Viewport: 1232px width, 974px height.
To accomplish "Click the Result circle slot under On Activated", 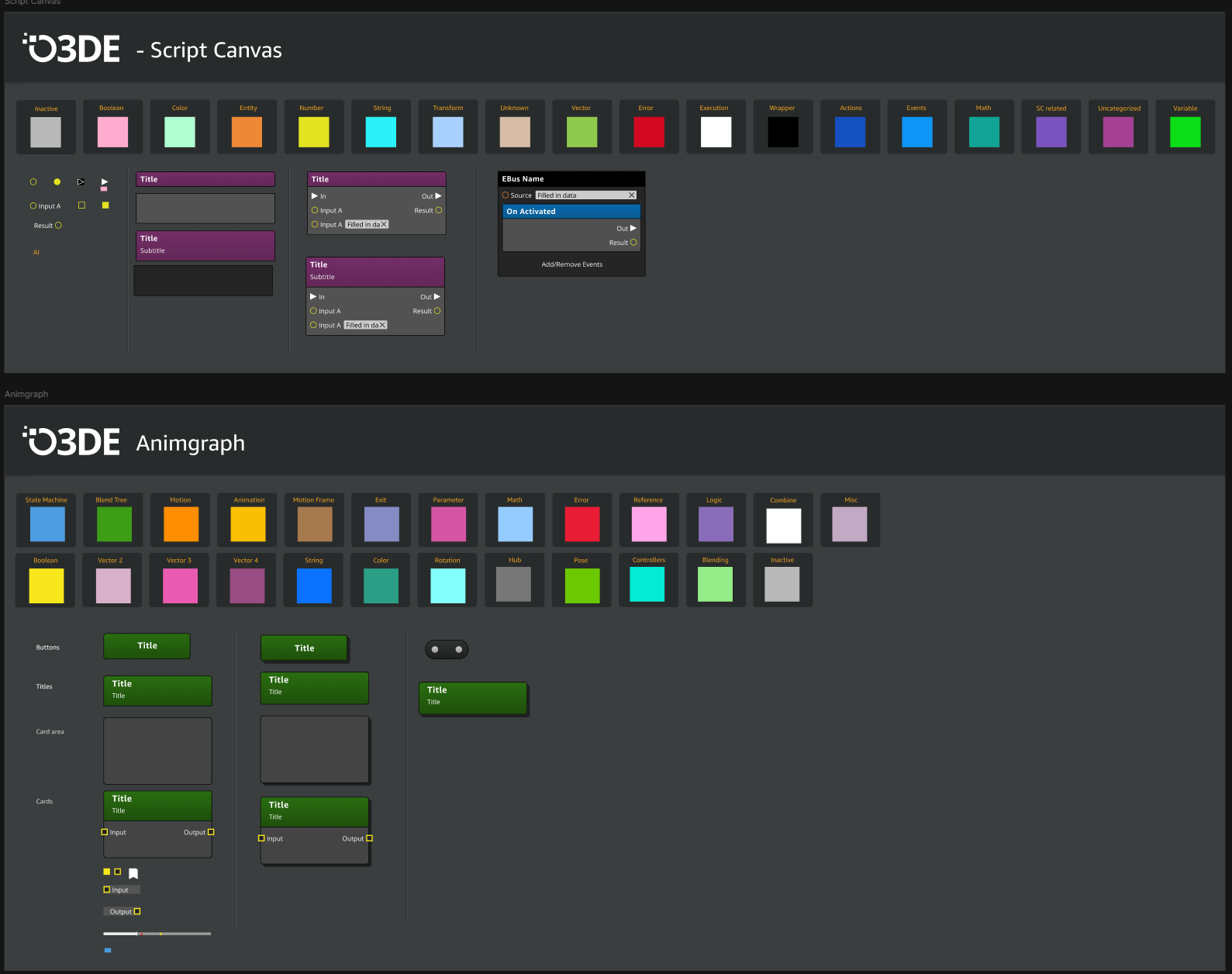I will (x=633, y=243).
